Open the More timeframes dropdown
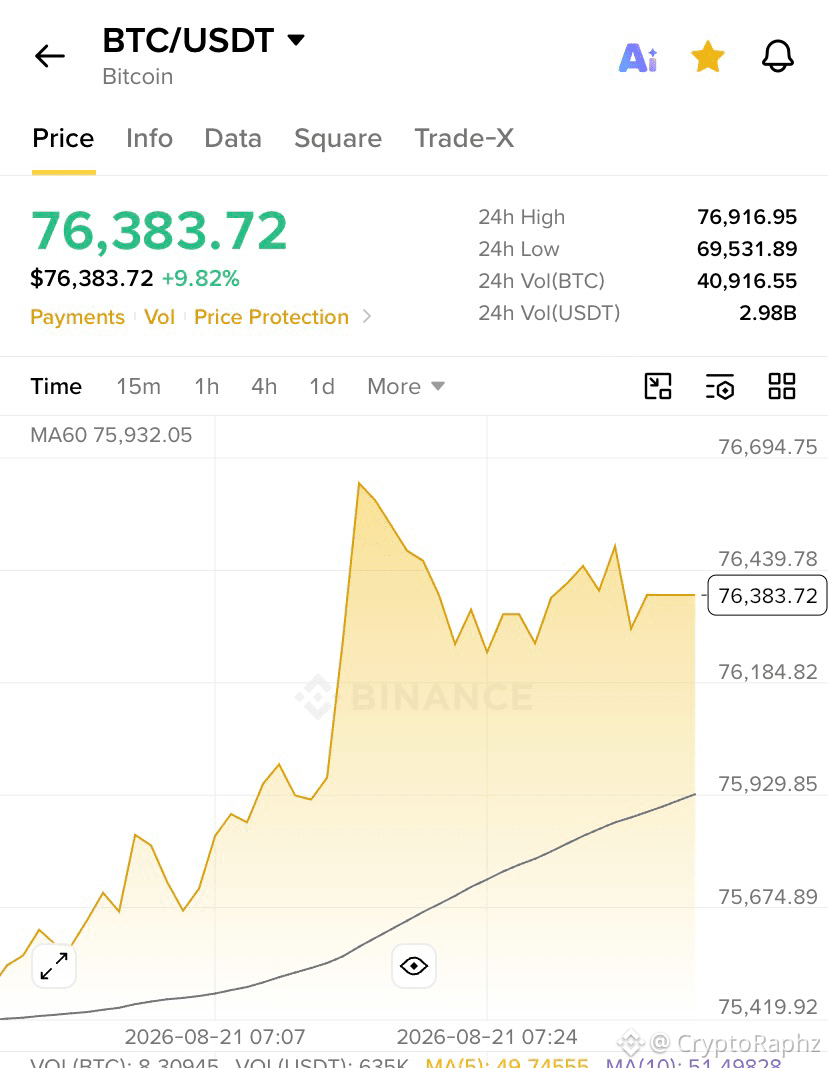The width and height of the screenshot is (828, 1068). click(x=406, y=386)
